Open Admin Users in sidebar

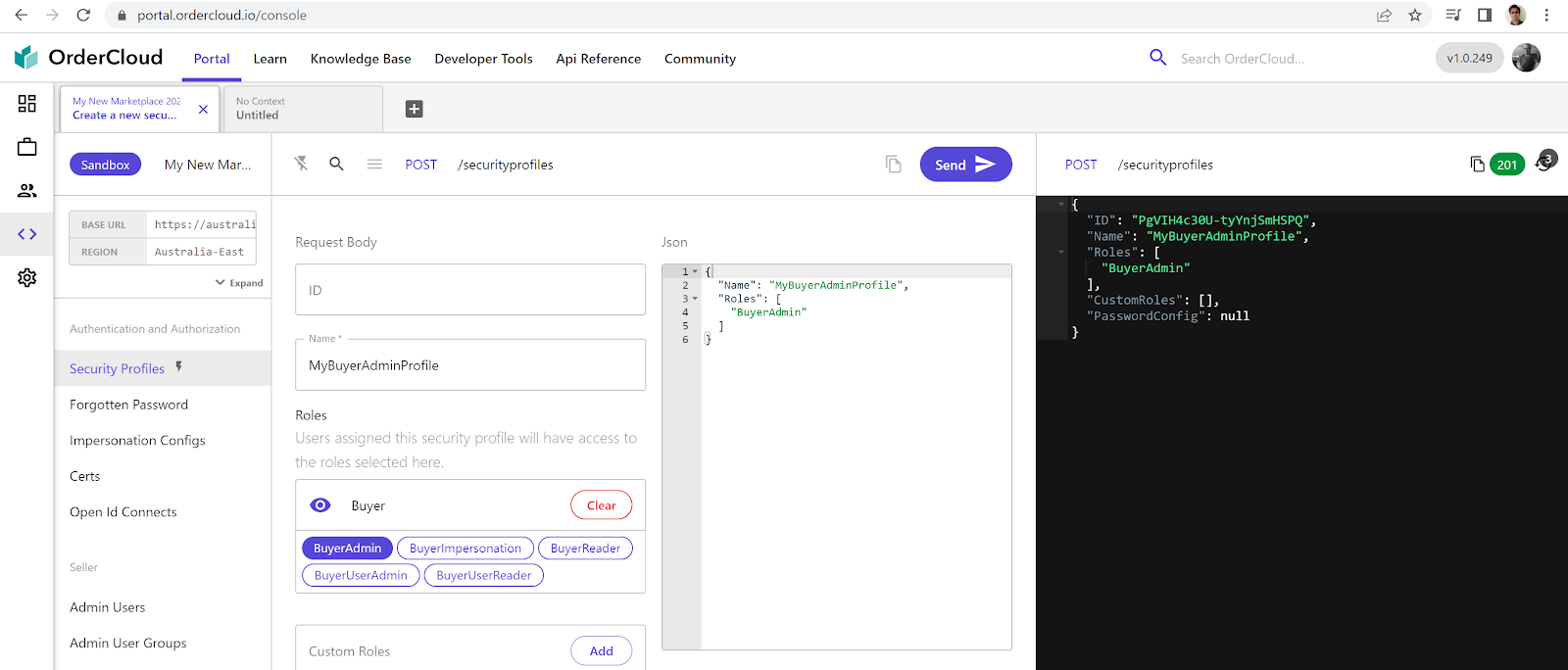(x=108, y=607)
